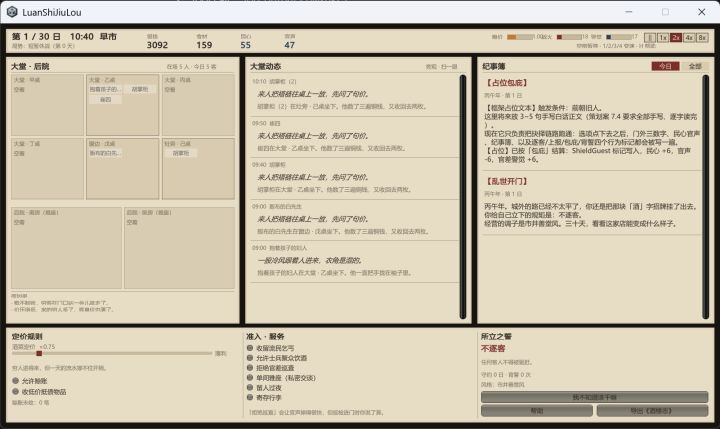720x429 pixels.
Task: Click the 47 value in header
Action: pyautogui.click(x=290, y=45)
